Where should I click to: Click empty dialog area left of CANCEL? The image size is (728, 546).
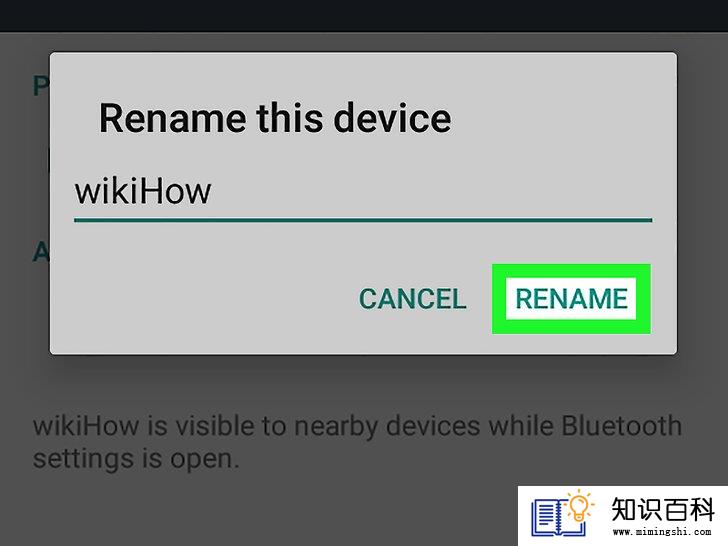(x=200, y=299)
